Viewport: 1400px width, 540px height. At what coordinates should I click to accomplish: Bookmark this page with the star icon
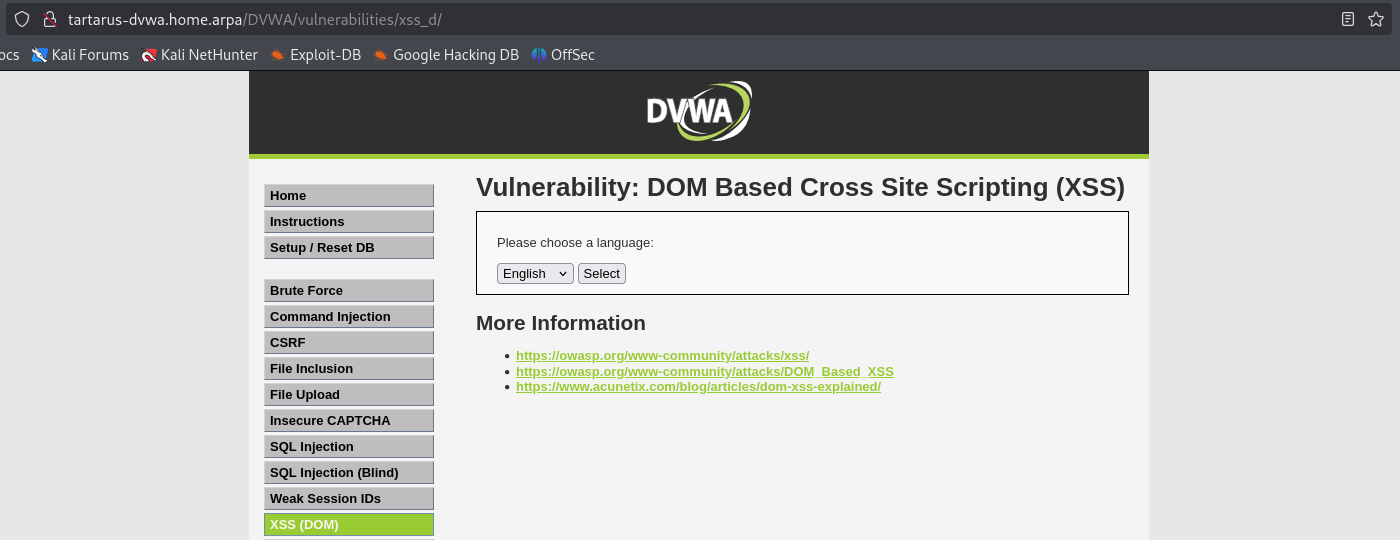point(1376,19)
